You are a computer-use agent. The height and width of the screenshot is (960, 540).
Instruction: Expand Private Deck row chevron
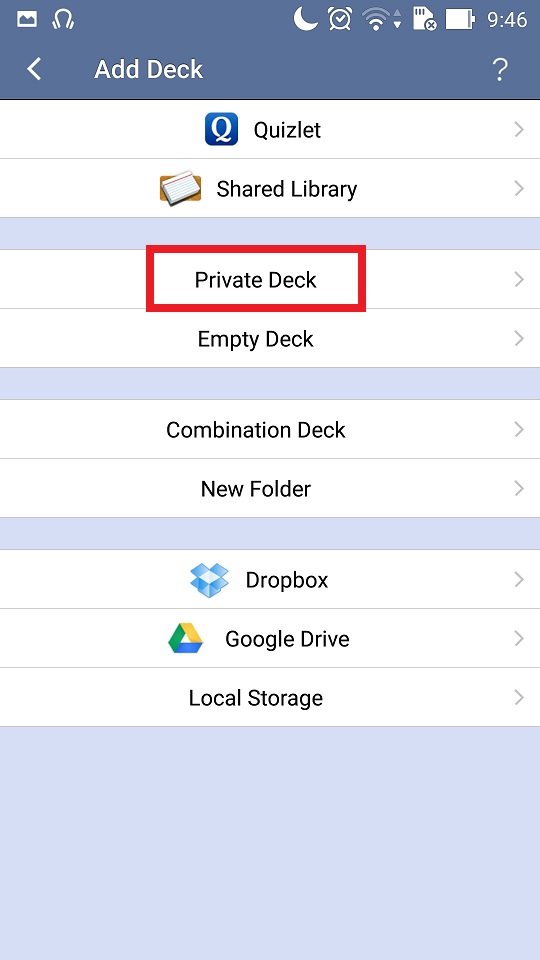[x=519, y=279]
